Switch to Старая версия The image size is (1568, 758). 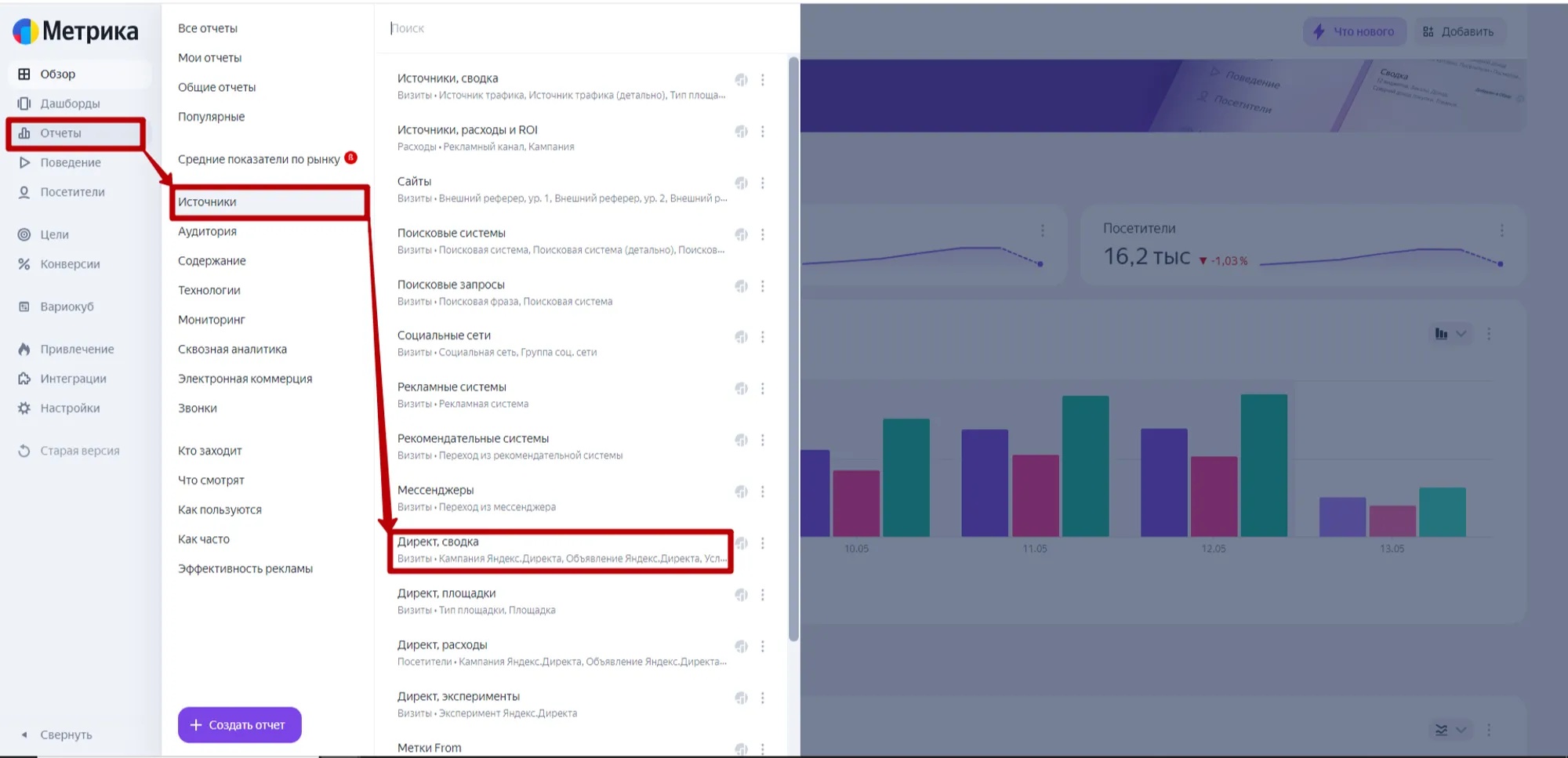click(79, 451)
